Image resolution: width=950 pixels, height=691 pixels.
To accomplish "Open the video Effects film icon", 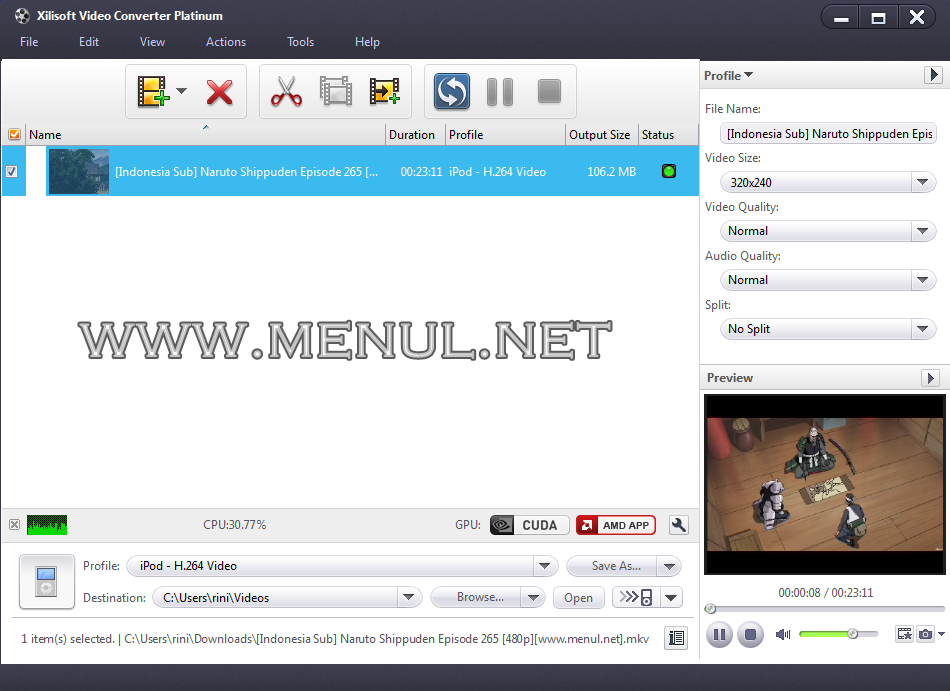I will pos(336,91).
